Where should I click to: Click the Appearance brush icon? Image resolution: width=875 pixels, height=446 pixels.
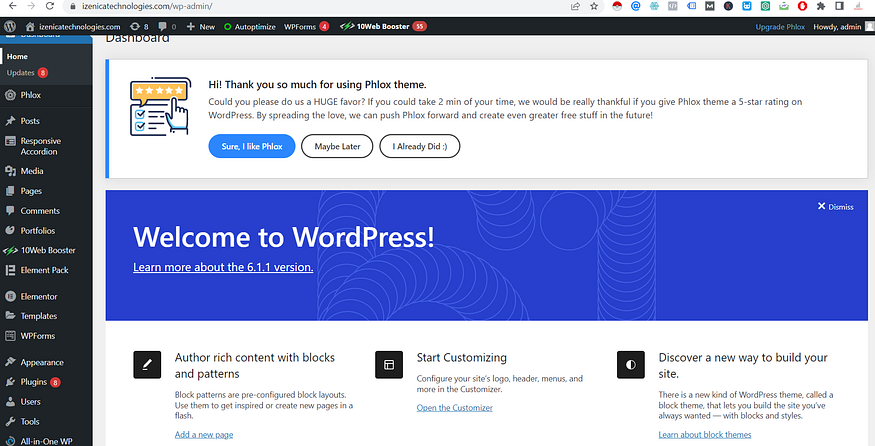pos(10,362)
